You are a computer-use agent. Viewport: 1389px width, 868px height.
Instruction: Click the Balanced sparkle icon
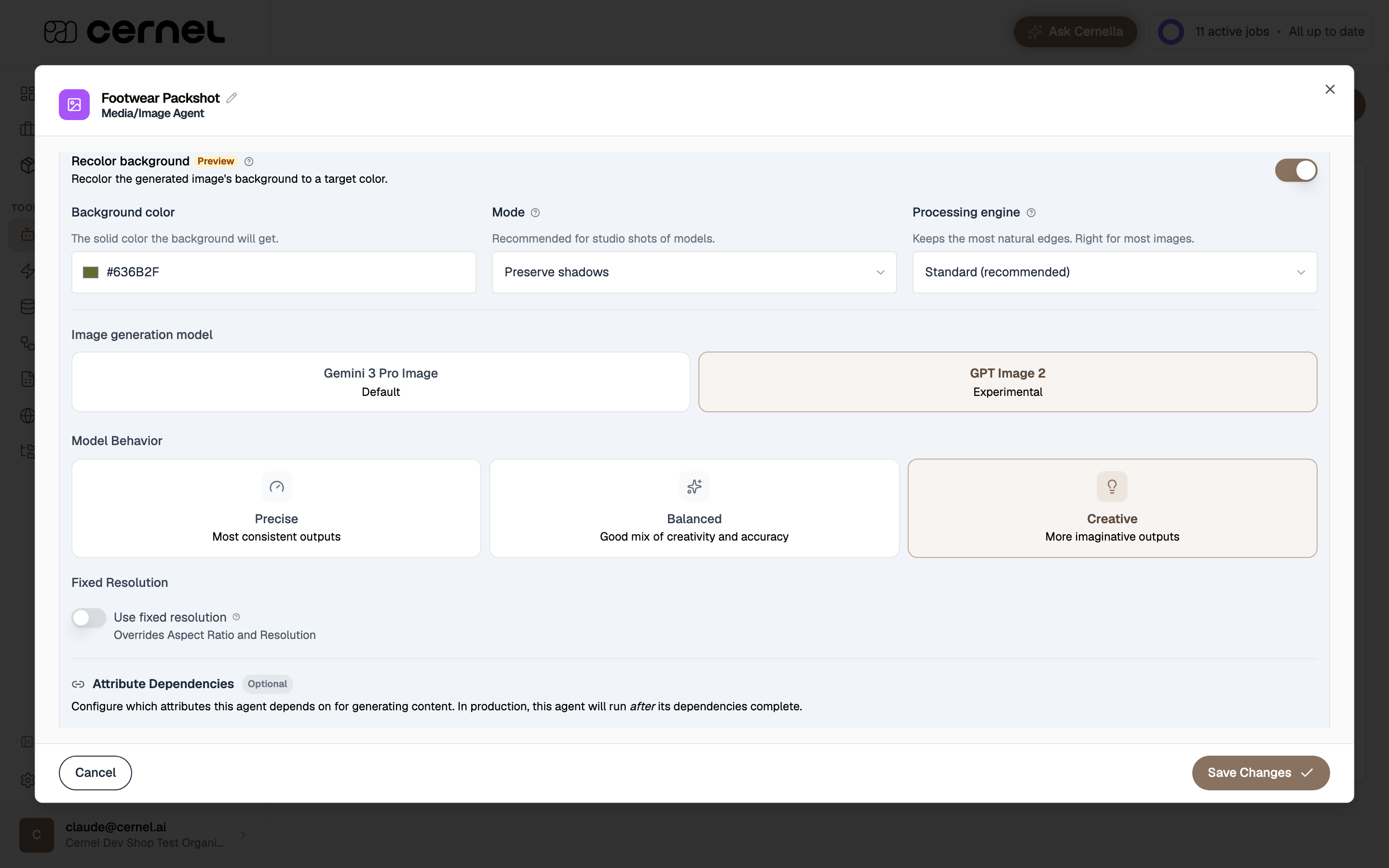694,487
